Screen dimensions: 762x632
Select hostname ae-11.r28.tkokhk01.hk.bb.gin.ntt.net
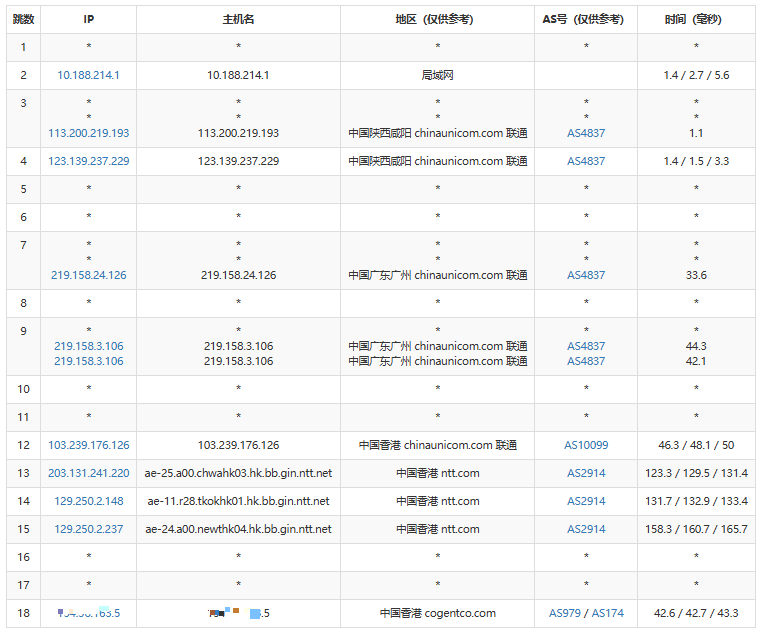pyautogui.click(x=238, y=501)
